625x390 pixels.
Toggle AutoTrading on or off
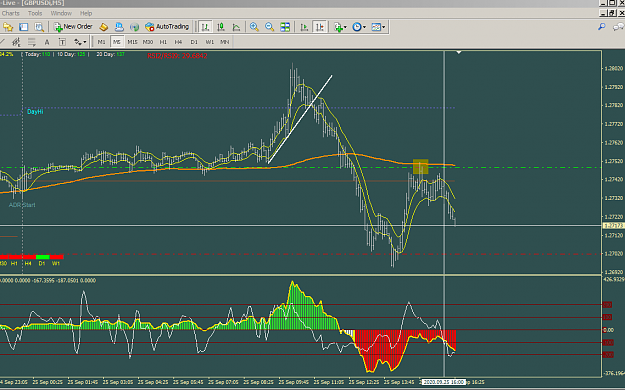167,27
